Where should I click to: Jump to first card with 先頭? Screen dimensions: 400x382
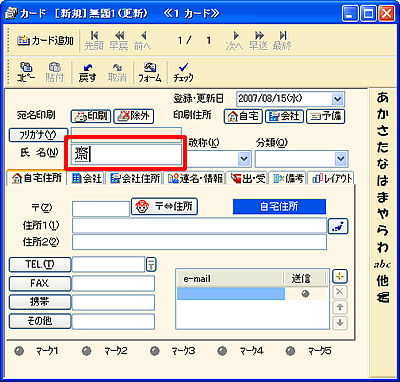(x=94, y=41)
